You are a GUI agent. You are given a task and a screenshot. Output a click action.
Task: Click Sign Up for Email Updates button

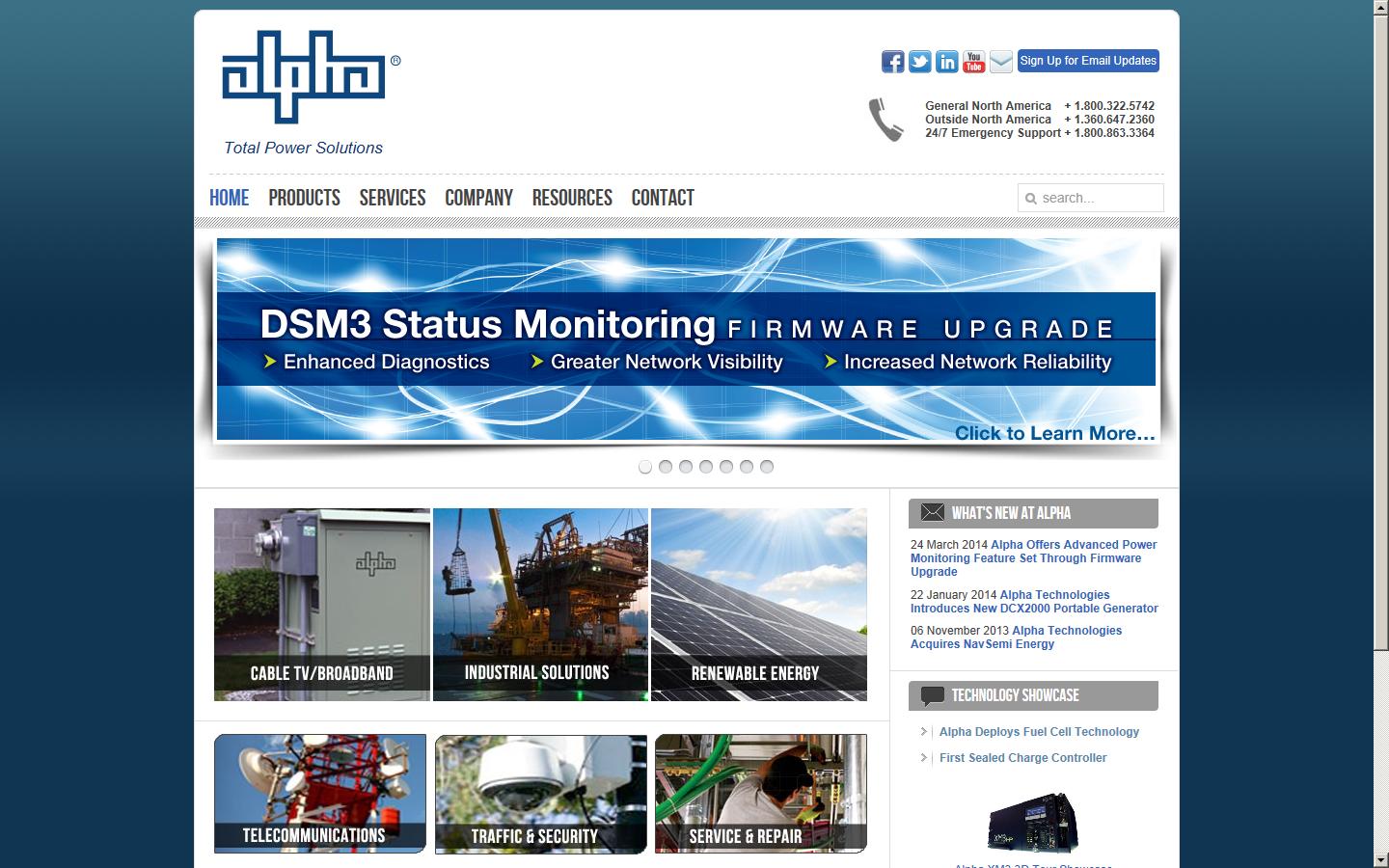click(1088, 61)
